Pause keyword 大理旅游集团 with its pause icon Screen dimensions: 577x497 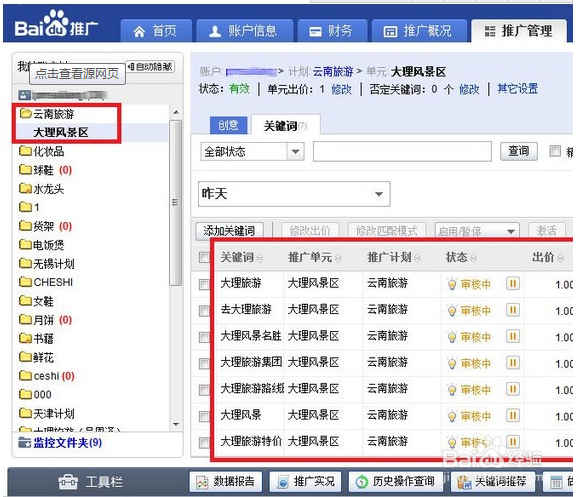513,363
